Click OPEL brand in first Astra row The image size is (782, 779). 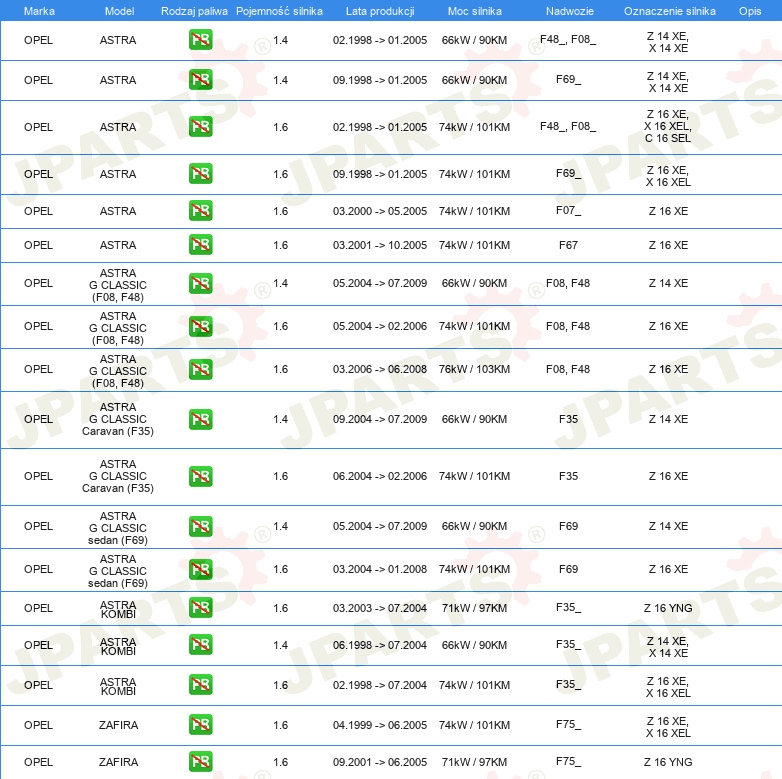tap(38, 40)
